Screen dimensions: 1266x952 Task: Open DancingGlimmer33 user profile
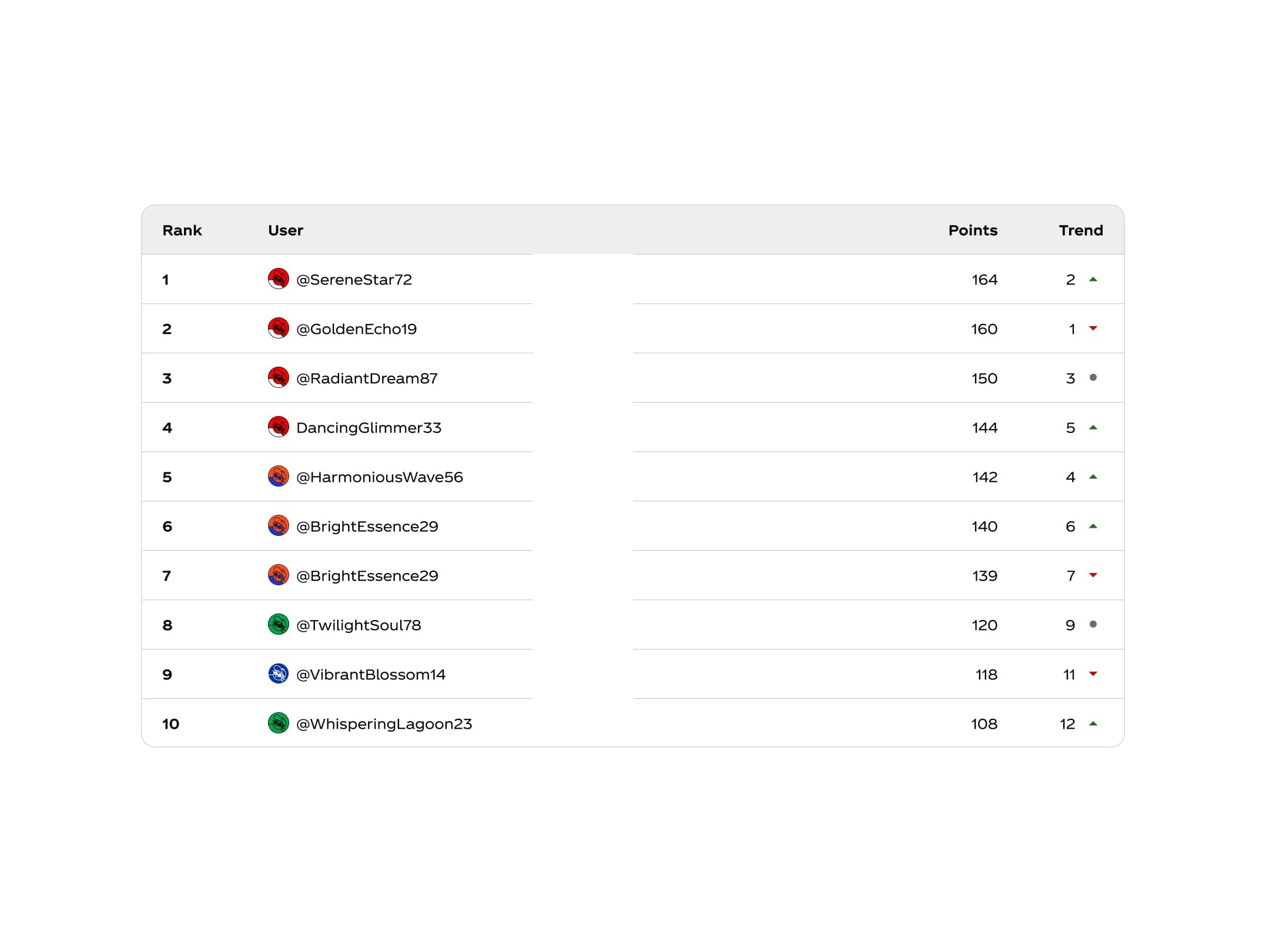point(369,428)
